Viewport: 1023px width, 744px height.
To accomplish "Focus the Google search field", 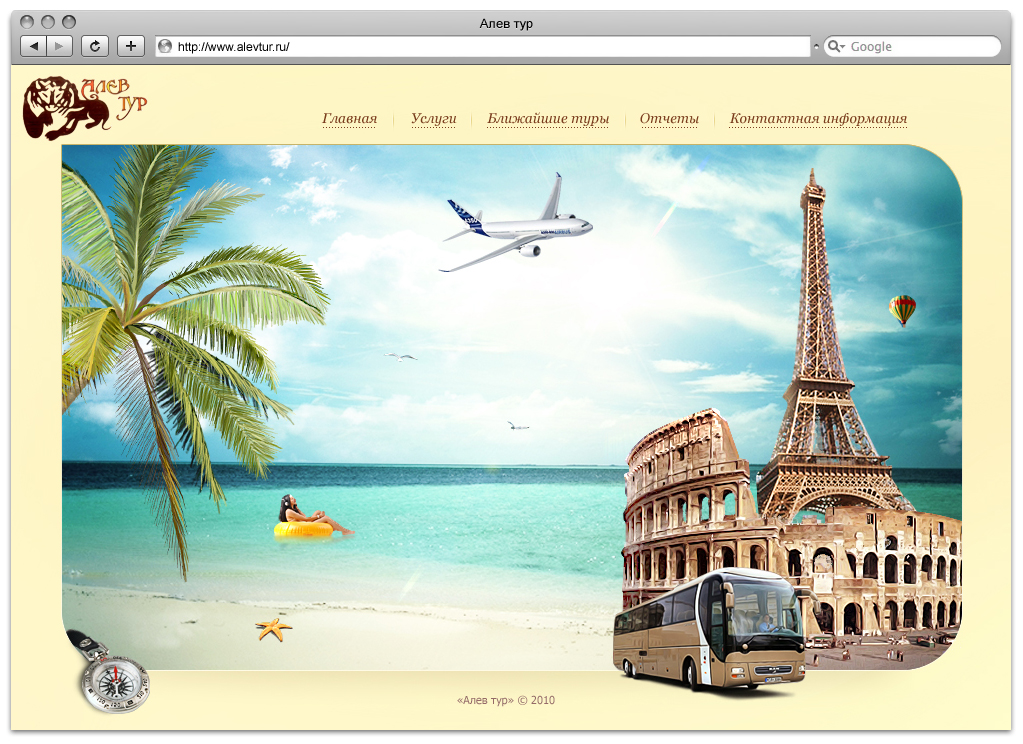I will click(x=912, y=46).
